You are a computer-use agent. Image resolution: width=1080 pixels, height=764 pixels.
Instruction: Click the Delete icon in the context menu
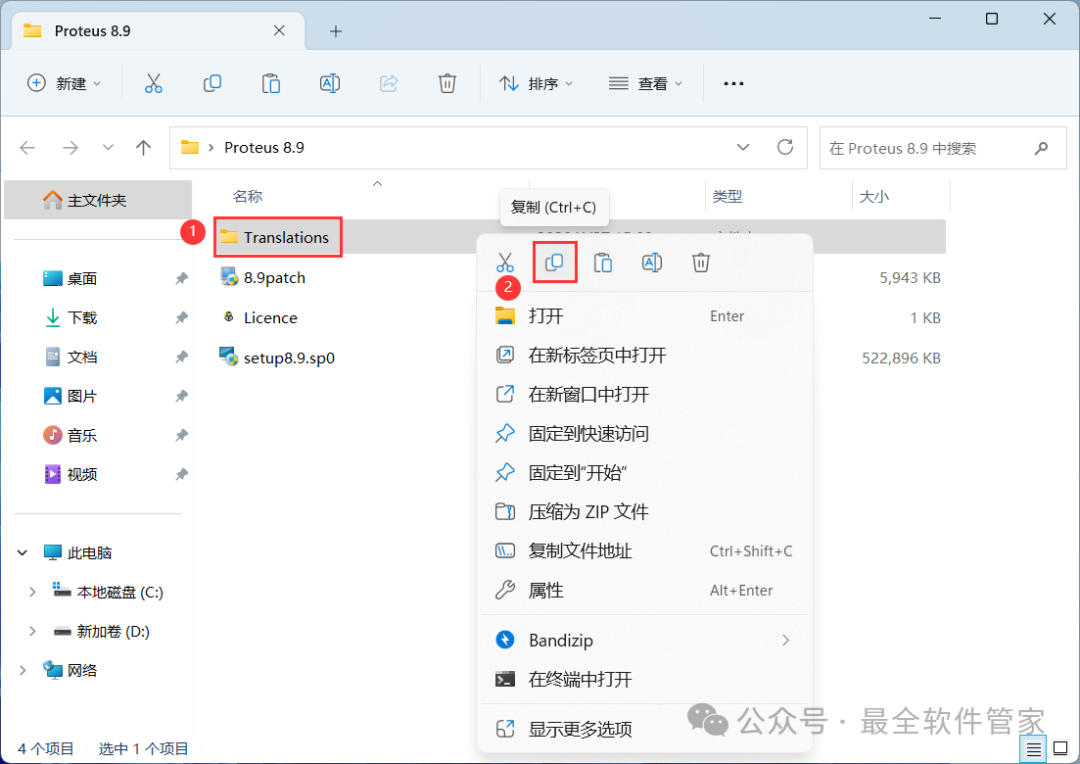tap(700, 262)
